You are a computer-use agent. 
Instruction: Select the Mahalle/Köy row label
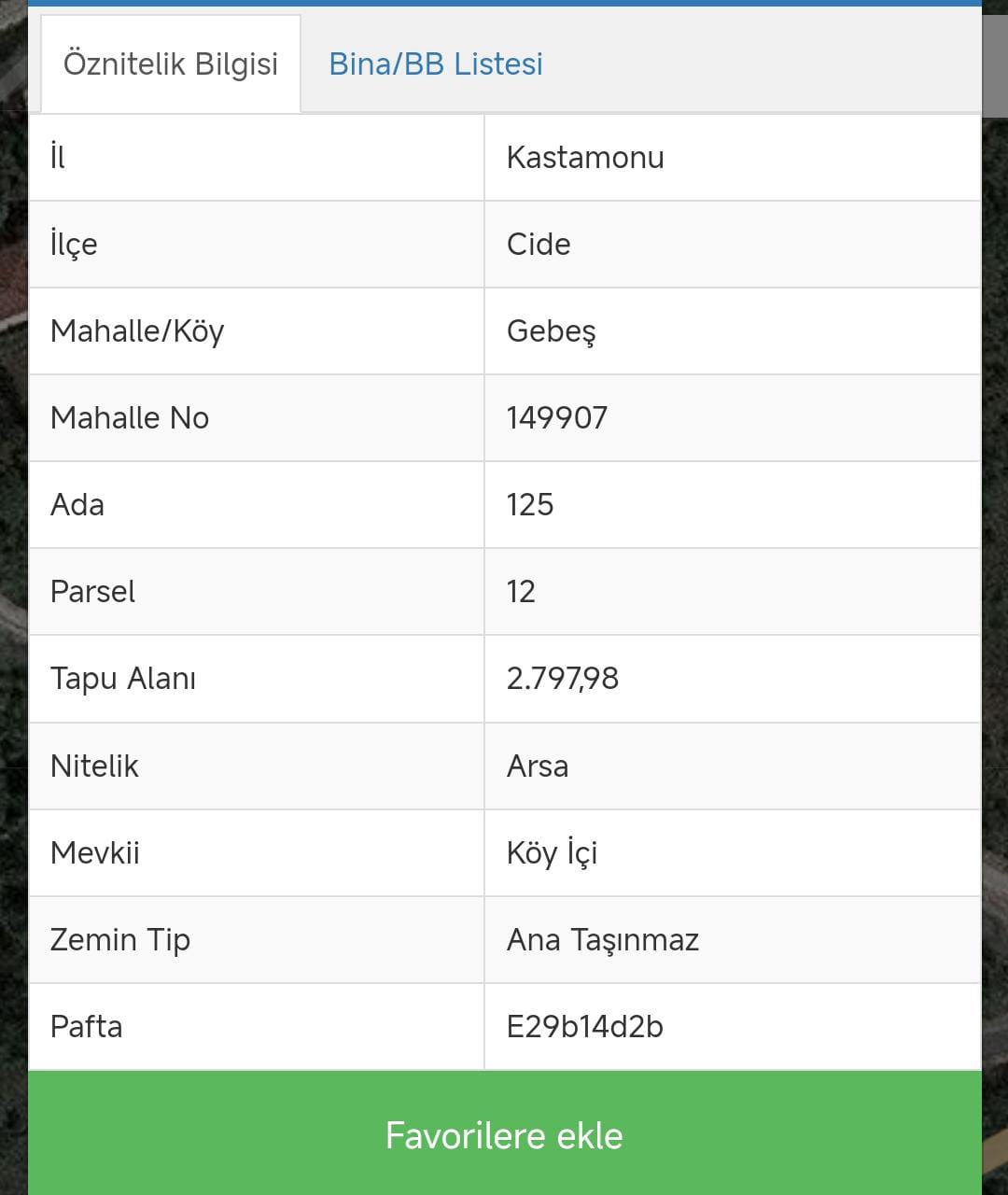point(137,330)
